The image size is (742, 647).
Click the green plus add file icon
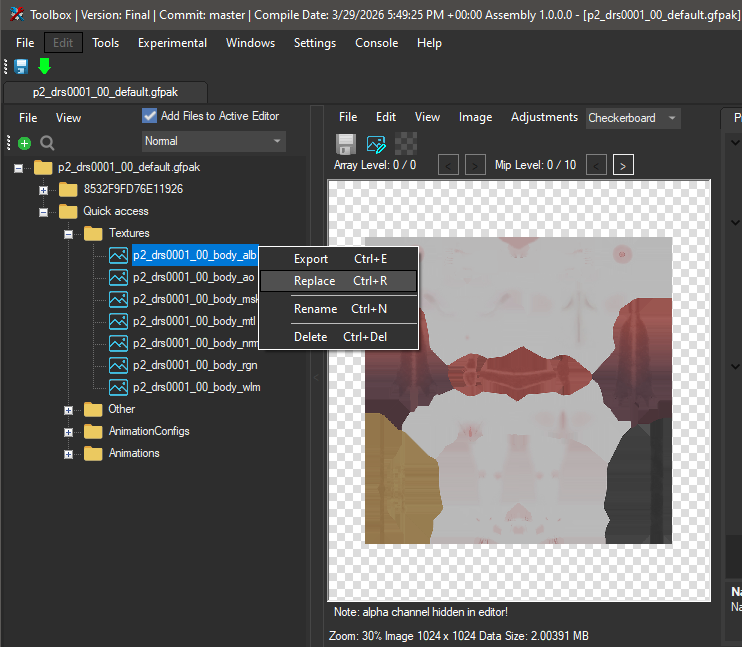24,143
